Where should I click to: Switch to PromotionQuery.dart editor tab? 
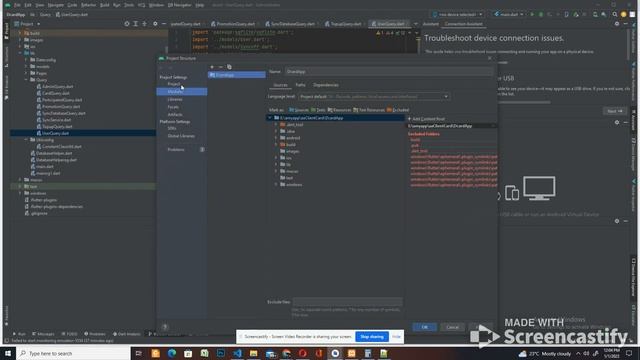point(233,24)
